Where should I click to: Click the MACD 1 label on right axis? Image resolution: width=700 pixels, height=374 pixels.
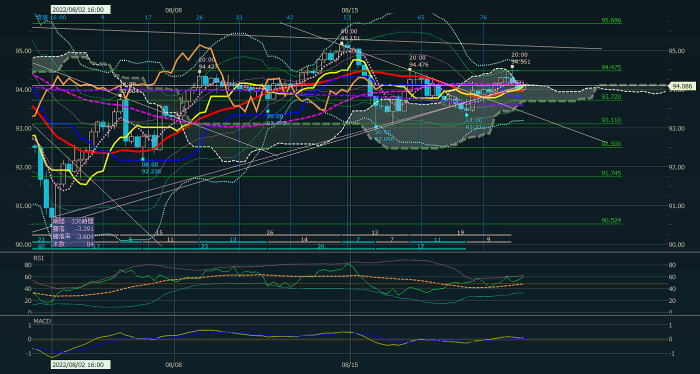coord(670,325)
